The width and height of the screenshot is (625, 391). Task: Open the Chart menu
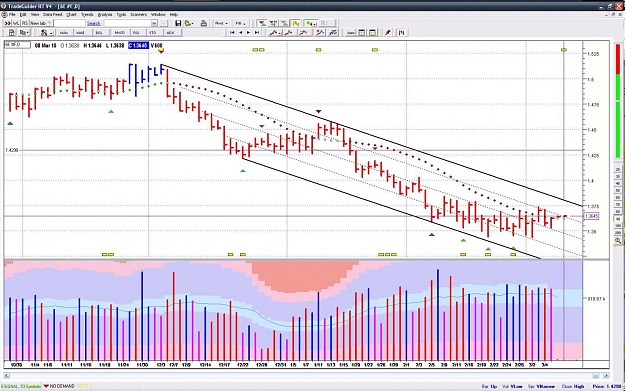[x=71, y=14]
